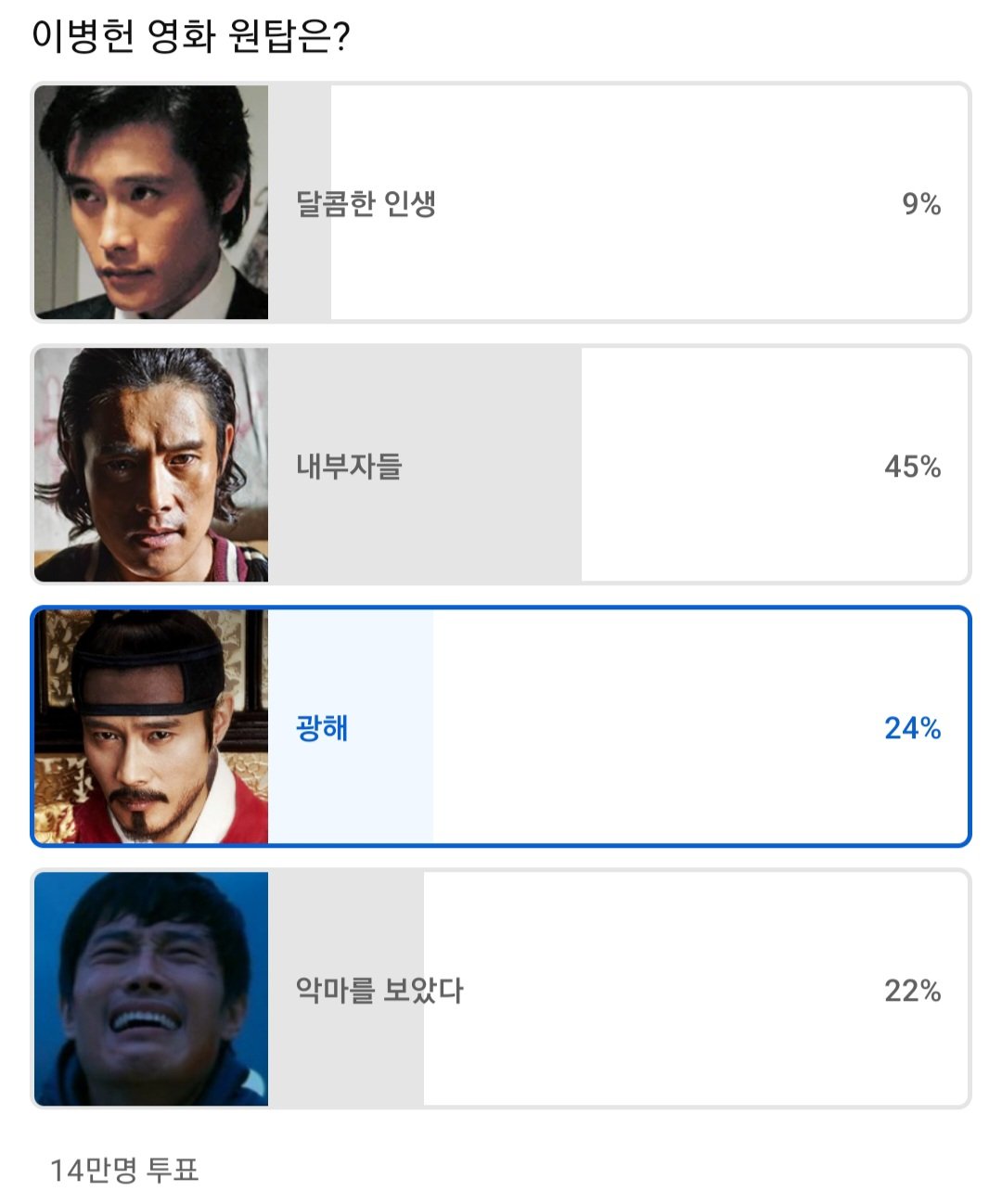Click the 달콤한 인생 movie thumbnail
Image resolution: width=1002 pixels, height=1204 pixels.
pos(151,202)
